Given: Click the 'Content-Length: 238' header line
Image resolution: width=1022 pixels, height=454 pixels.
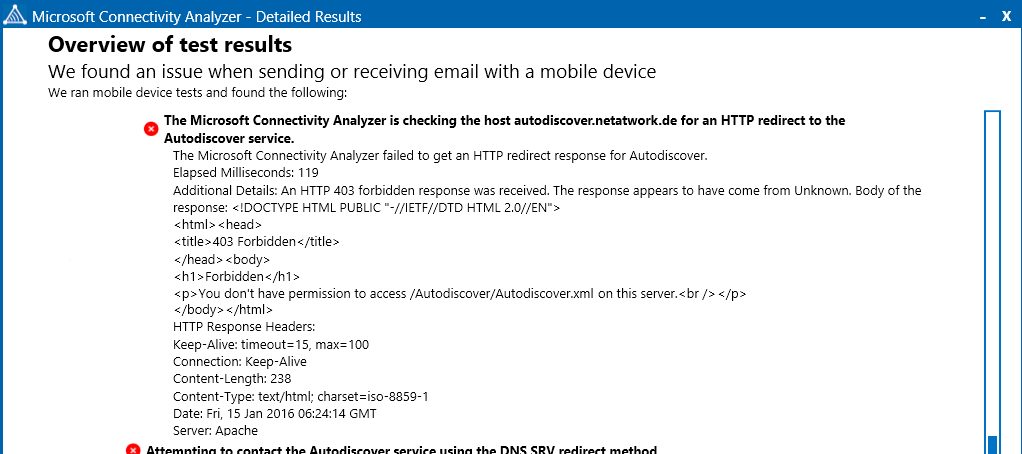Looking at the screenshot, I should tap(232, 378).
